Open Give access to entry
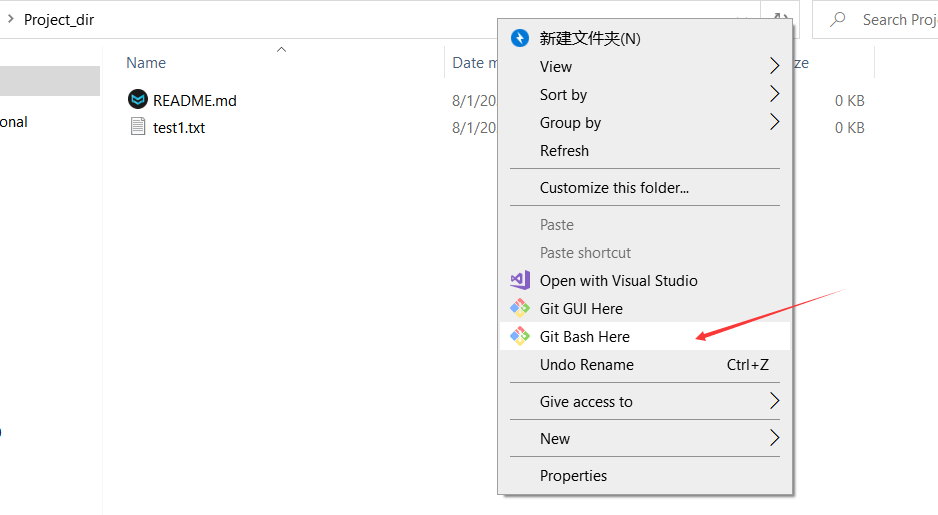This screenshot has height=515, width=938. (x=645, y=402)
